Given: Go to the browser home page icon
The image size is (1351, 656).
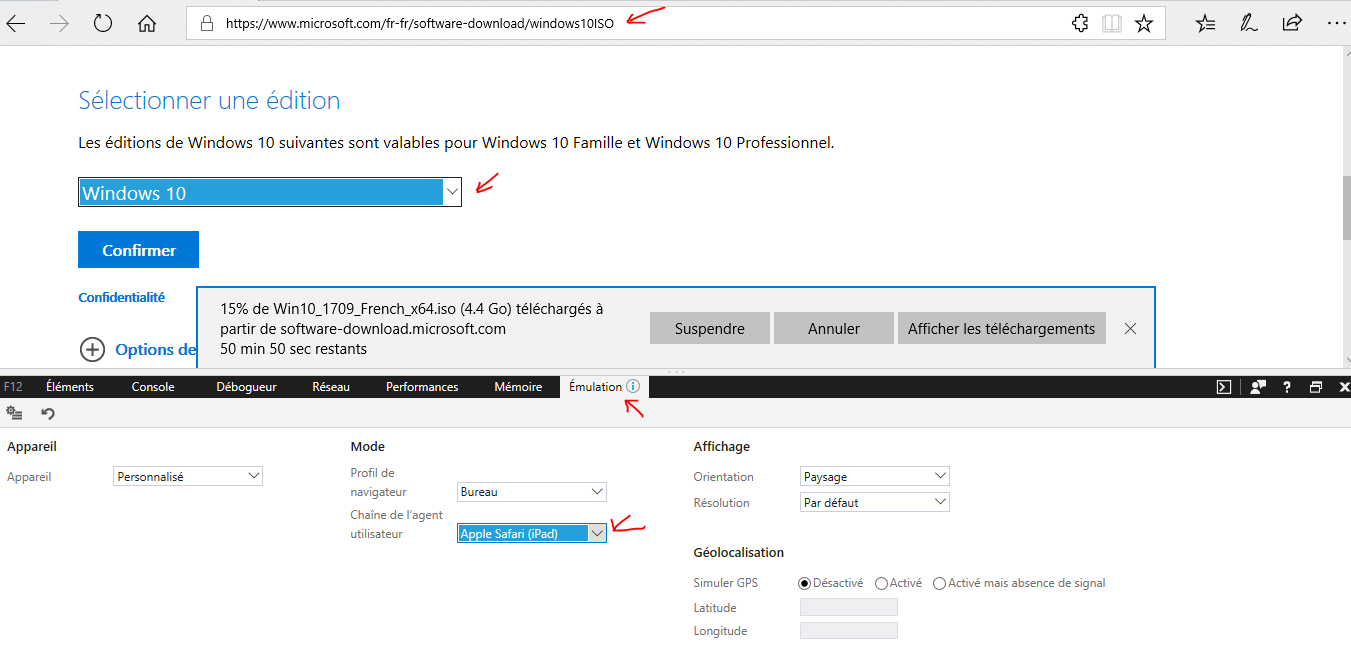Looking at the screenshot, I should (147, 23).
